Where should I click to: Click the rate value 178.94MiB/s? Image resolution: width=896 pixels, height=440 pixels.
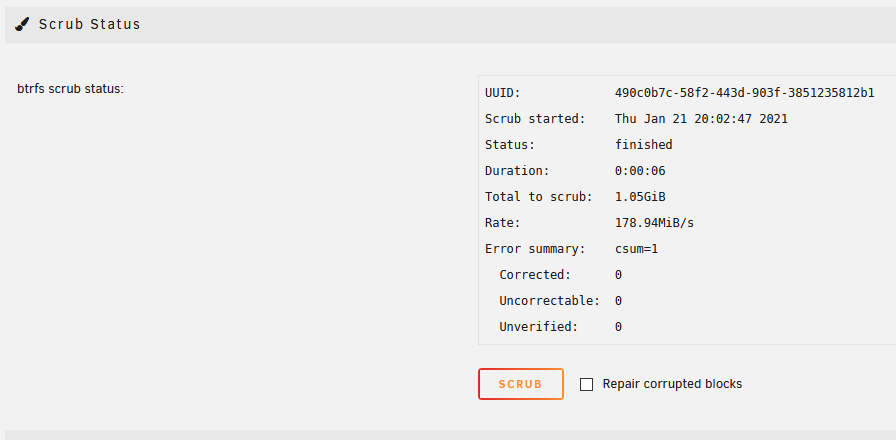pyautogui.click(x=654, y=223)
